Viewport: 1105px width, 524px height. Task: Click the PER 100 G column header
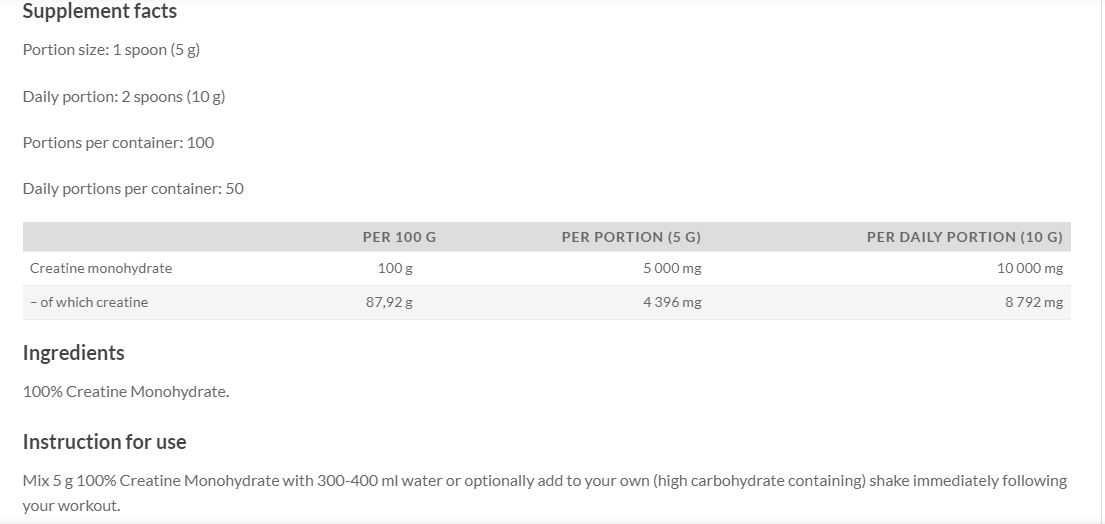tap(399, 237)
